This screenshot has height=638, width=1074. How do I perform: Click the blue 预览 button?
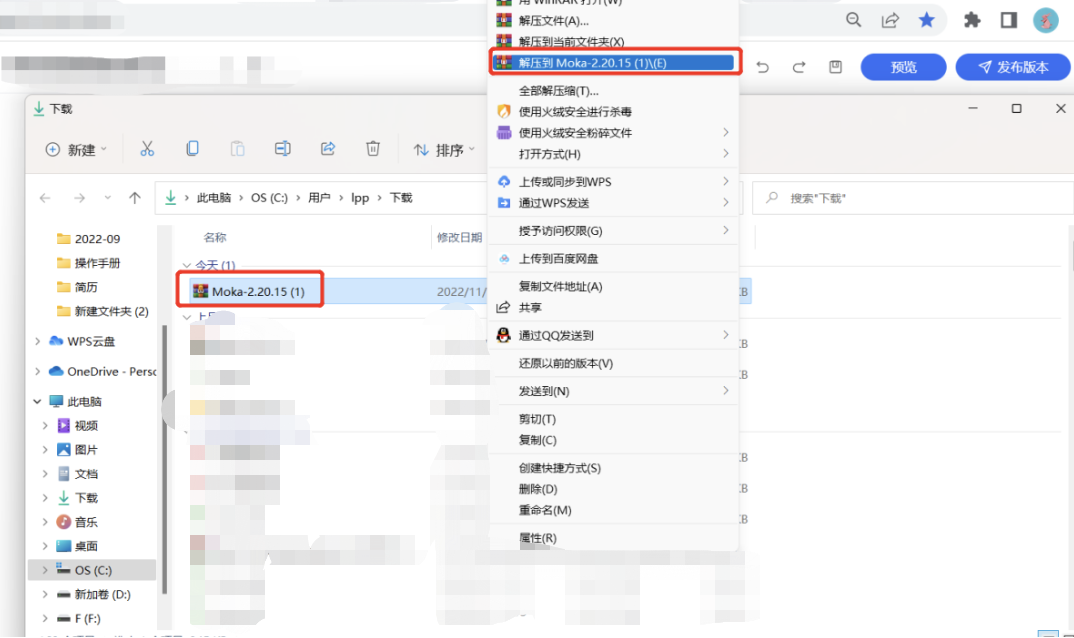click(903, 67)
